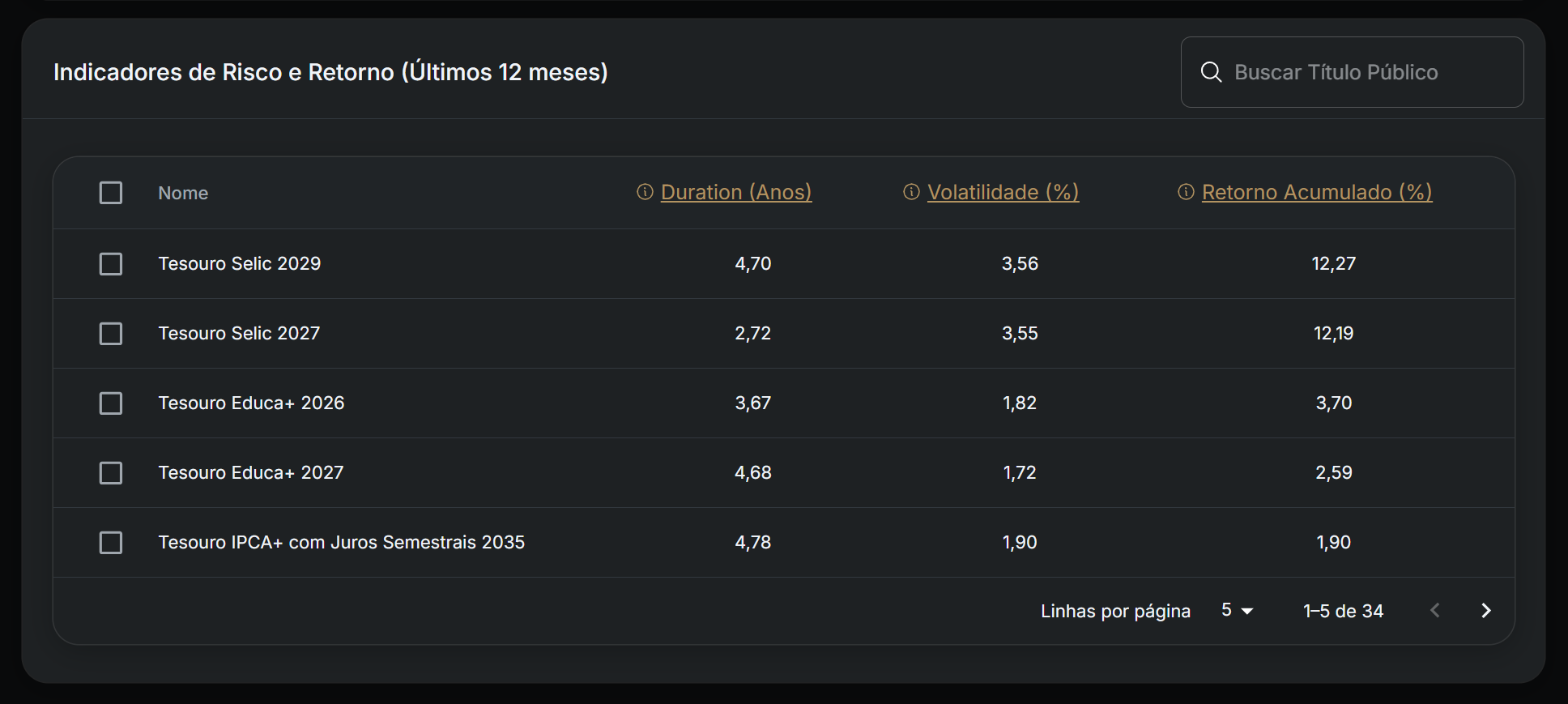Click the previous page arrow
Screen dimensions: 1568x704
(x=1435, y=611)
